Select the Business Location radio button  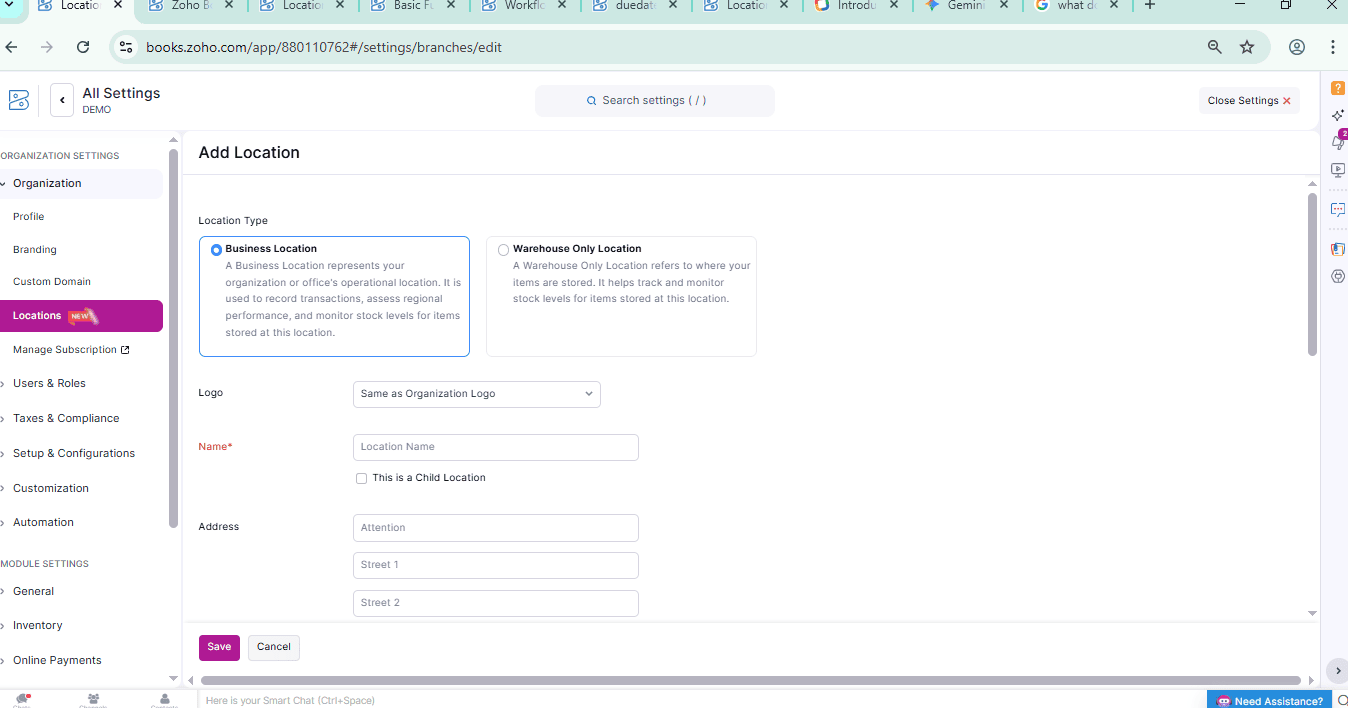click(216, 250)
